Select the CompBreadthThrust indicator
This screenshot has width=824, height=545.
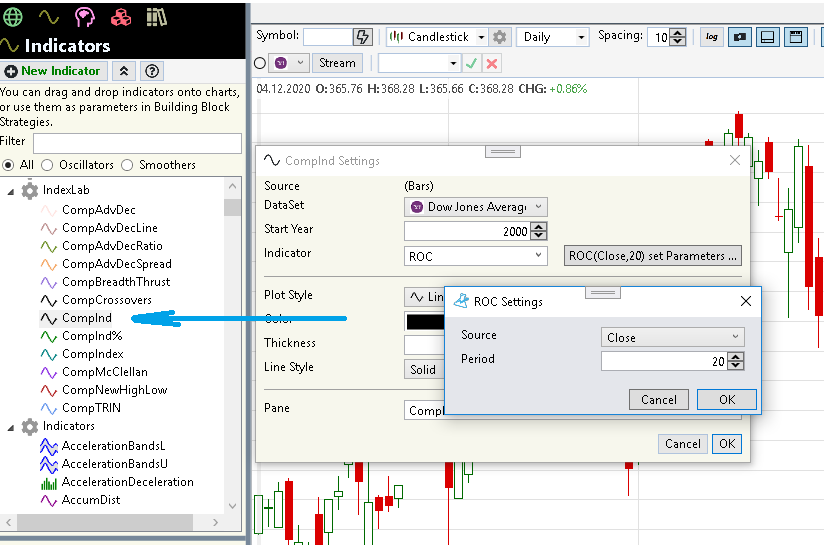point(116,282)
